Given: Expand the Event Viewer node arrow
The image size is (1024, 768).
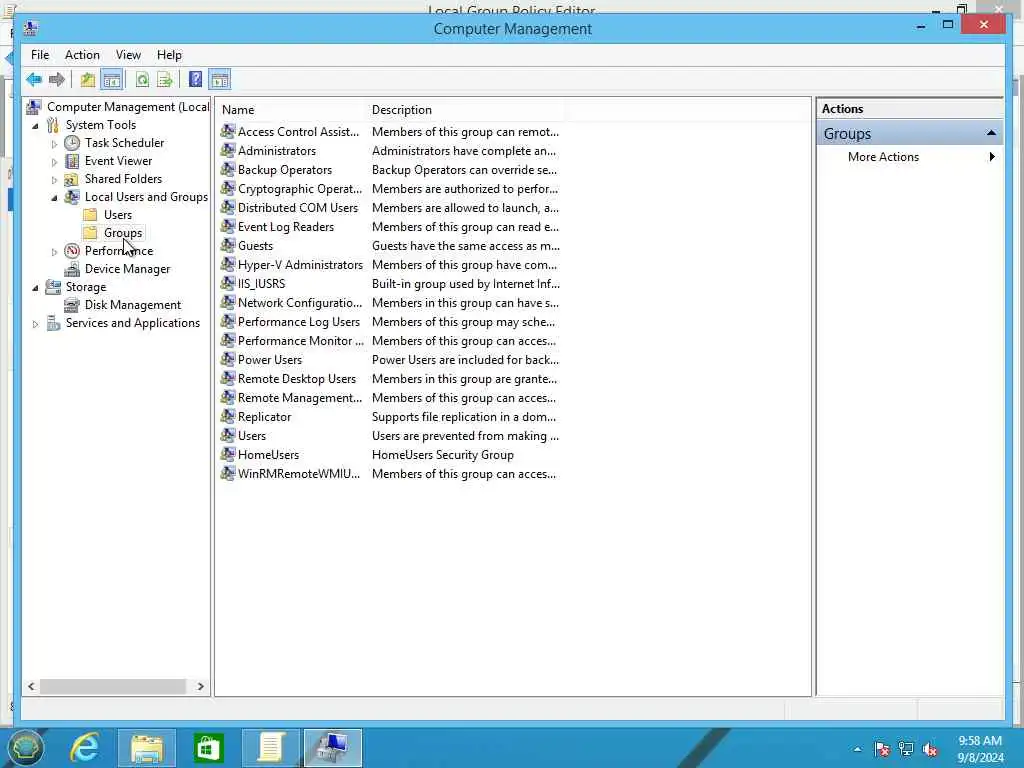Looking at the screenshot, I should pyautogui.click(x=54, y=161).
